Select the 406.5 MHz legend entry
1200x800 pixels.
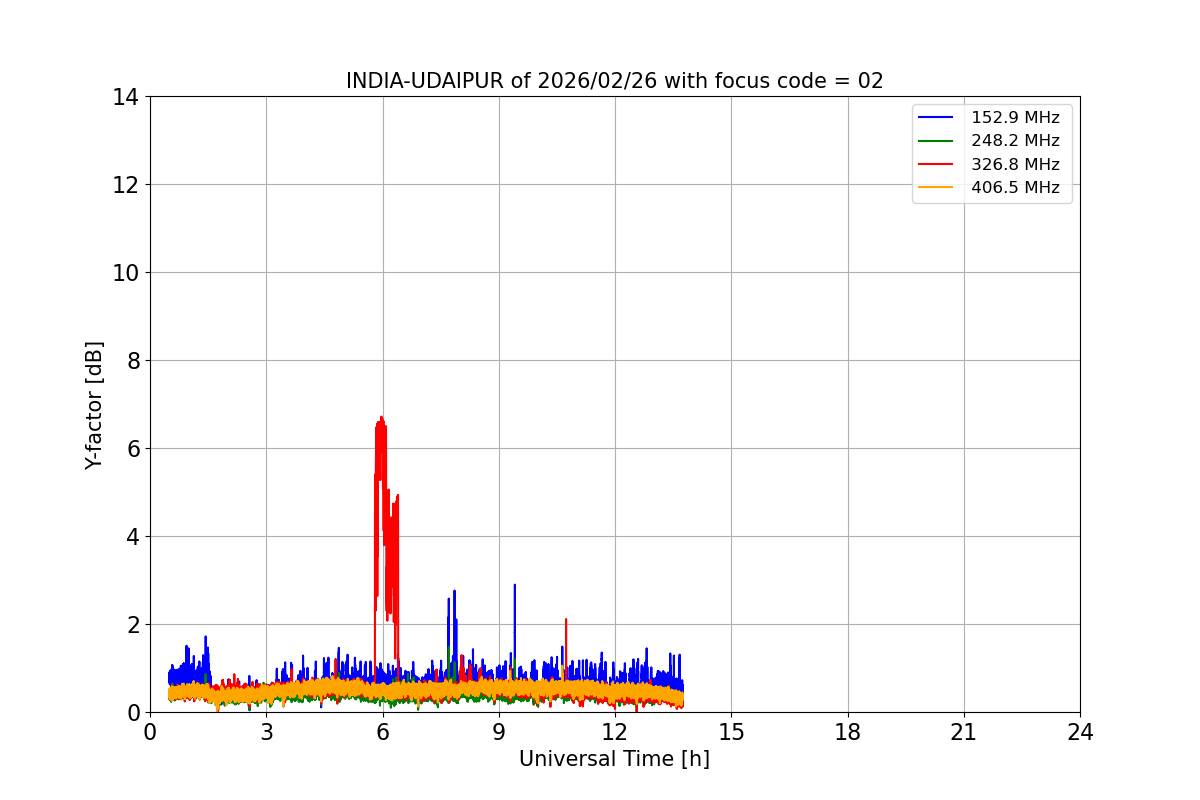990,187
